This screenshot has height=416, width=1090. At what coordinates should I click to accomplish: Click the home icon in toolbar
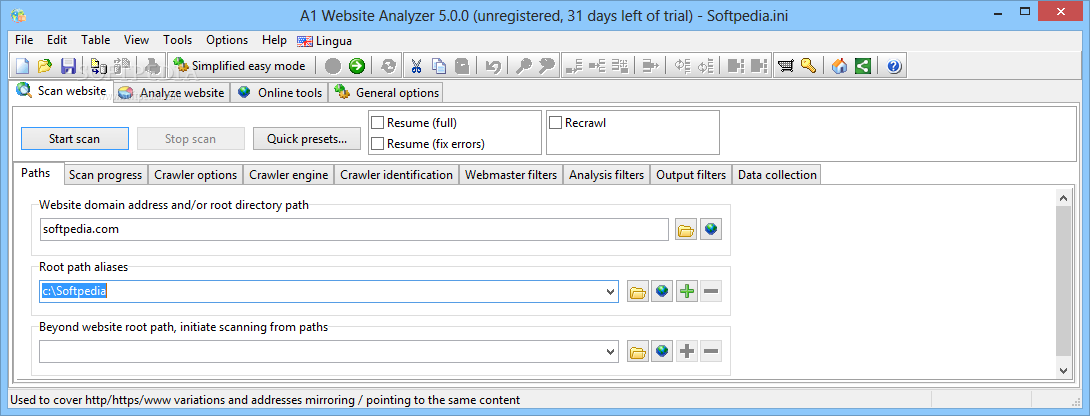click(840, 66)
